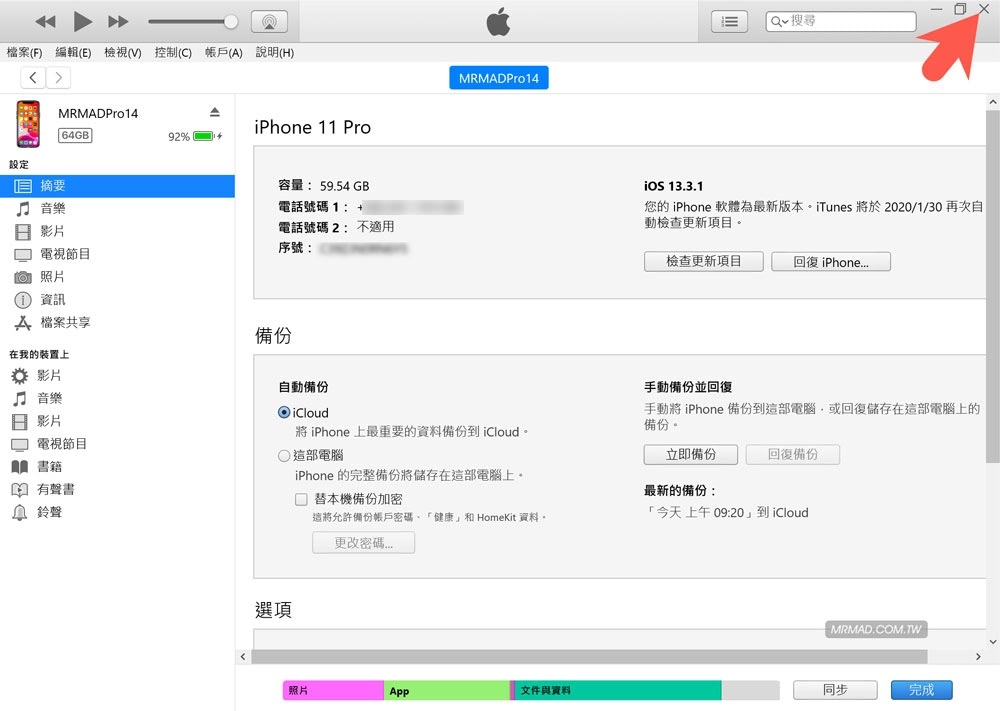Open 音樂 under 在我的裝置上

pos(117,399)
